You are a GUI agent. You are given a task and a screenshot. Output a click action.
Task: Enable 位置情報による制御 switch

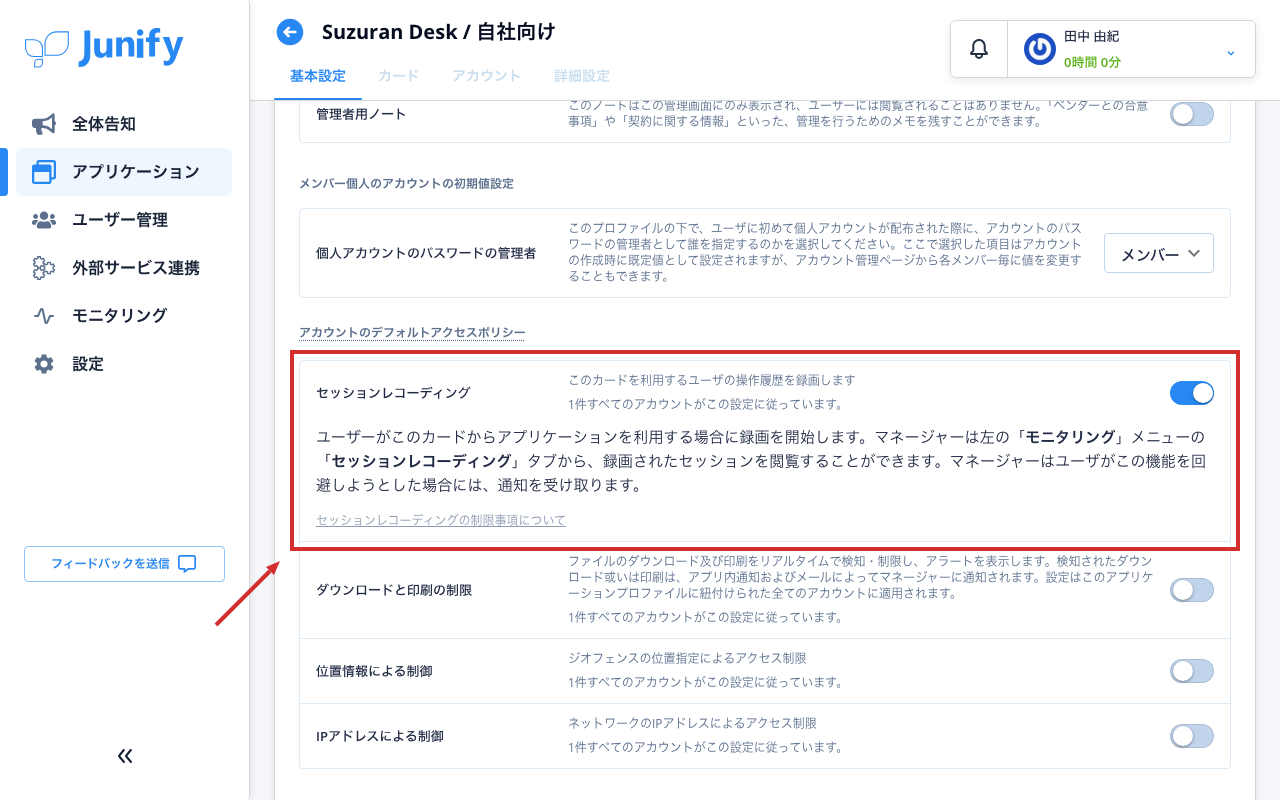click(1192, 671)
